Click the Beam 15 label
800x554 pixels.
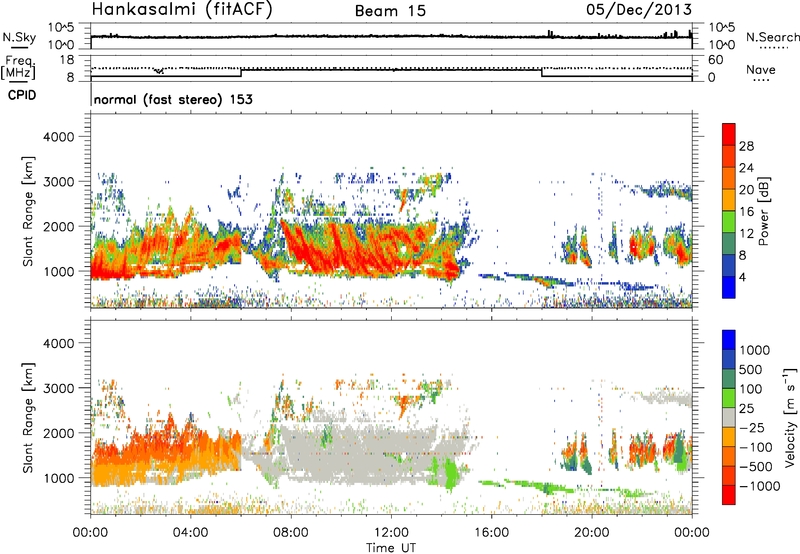[x=390, y=11]
